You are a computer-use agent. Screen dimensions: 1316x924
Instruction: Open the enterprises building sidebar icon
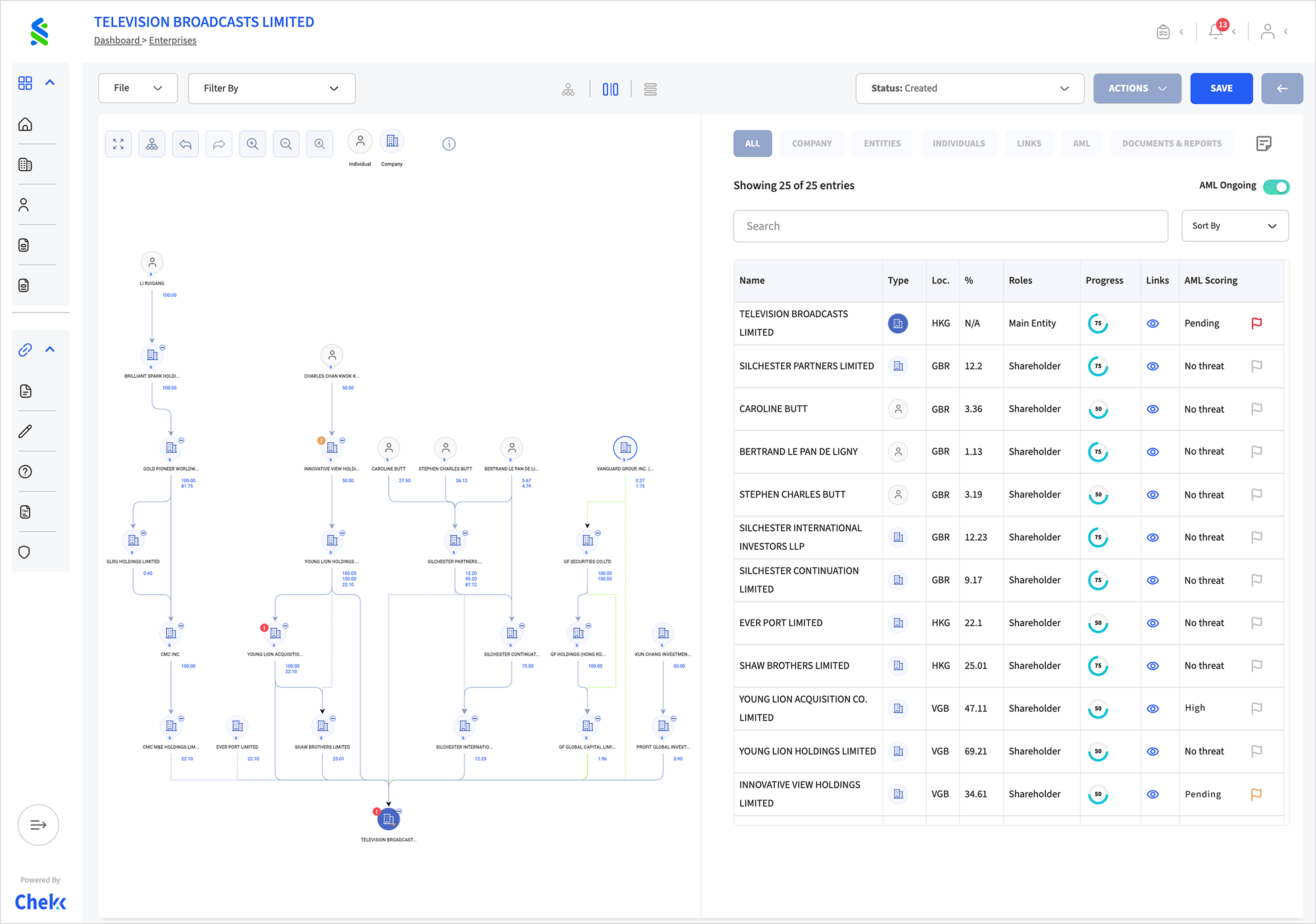point(25,165)
